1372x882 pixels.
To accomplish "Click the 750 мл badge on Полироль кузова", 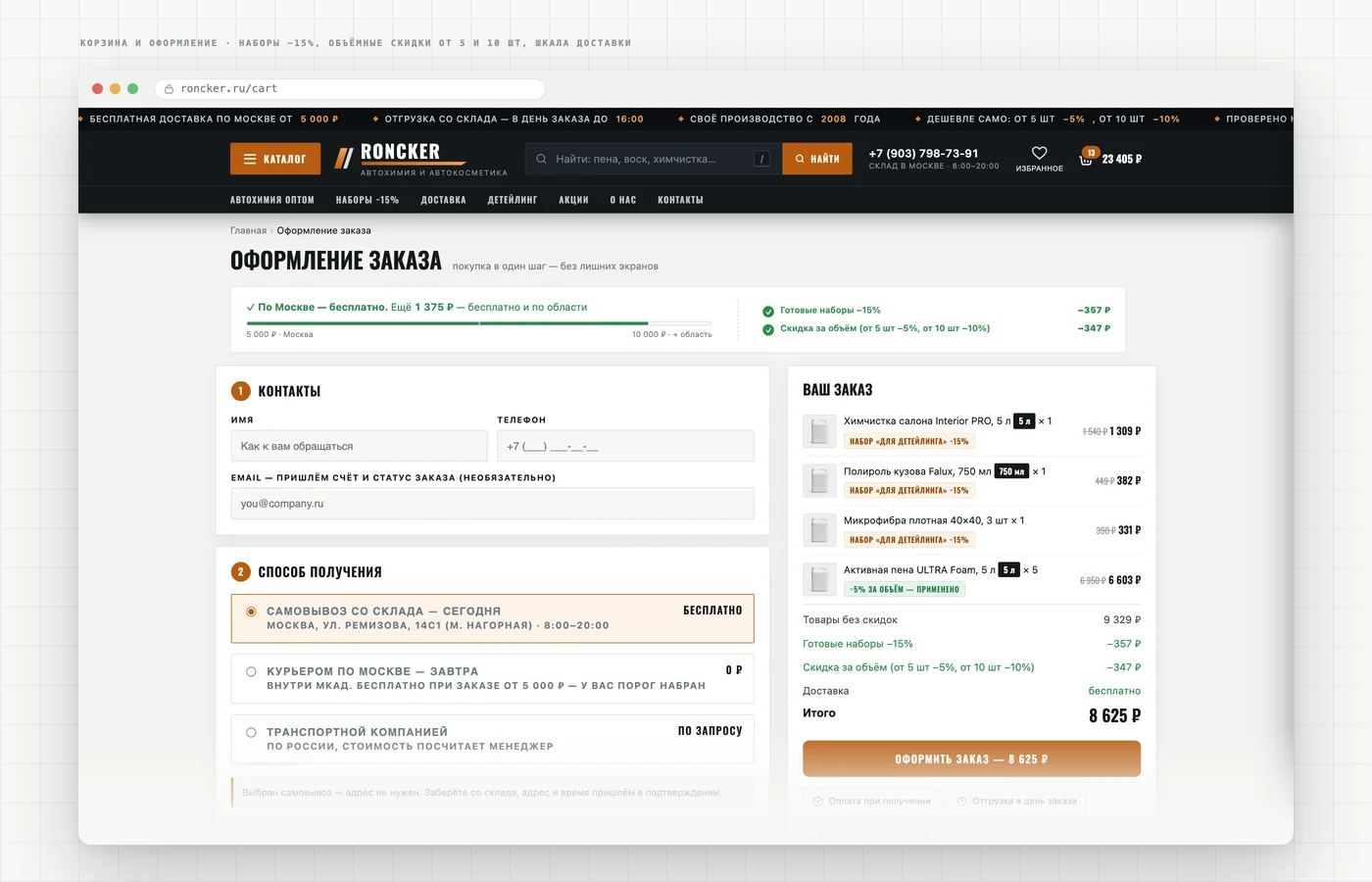I will tap(1011, 471).
